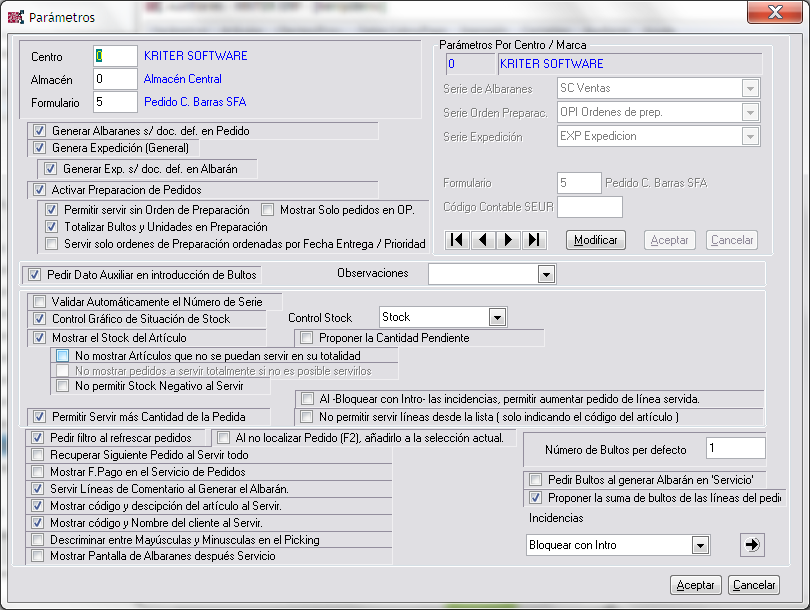The width and height of the screenshot is (810, 610).
Task: Click the Almacén input field
Action: 115,79
